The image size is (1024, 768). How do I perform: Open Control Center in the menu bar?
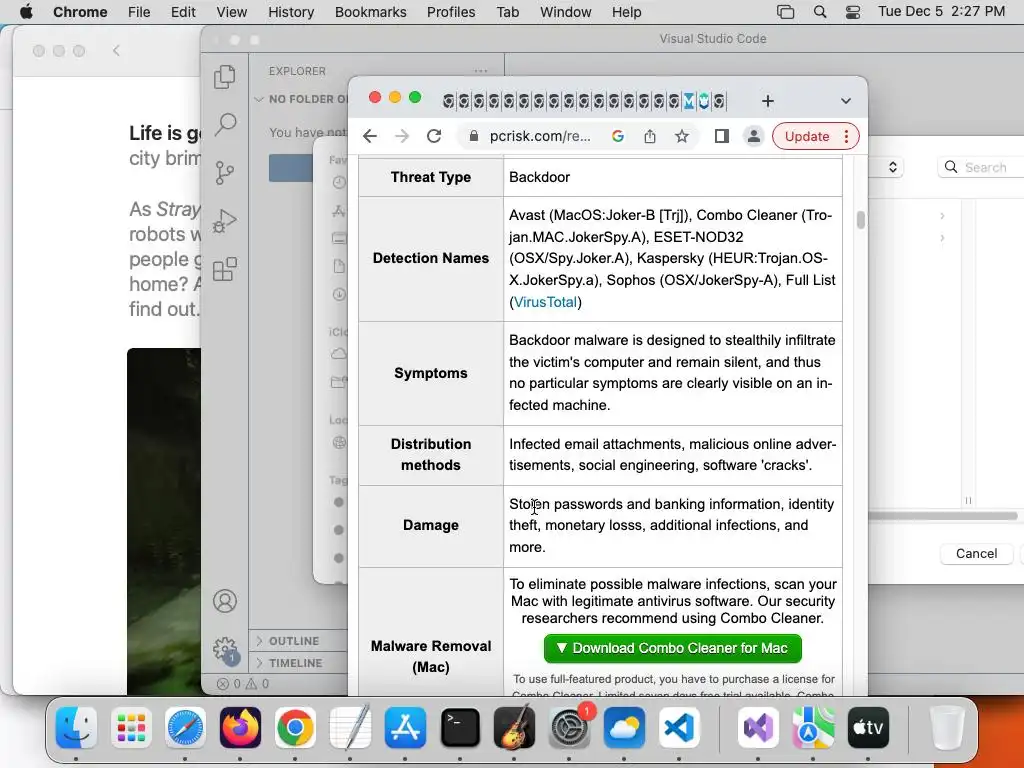[853, 12]
